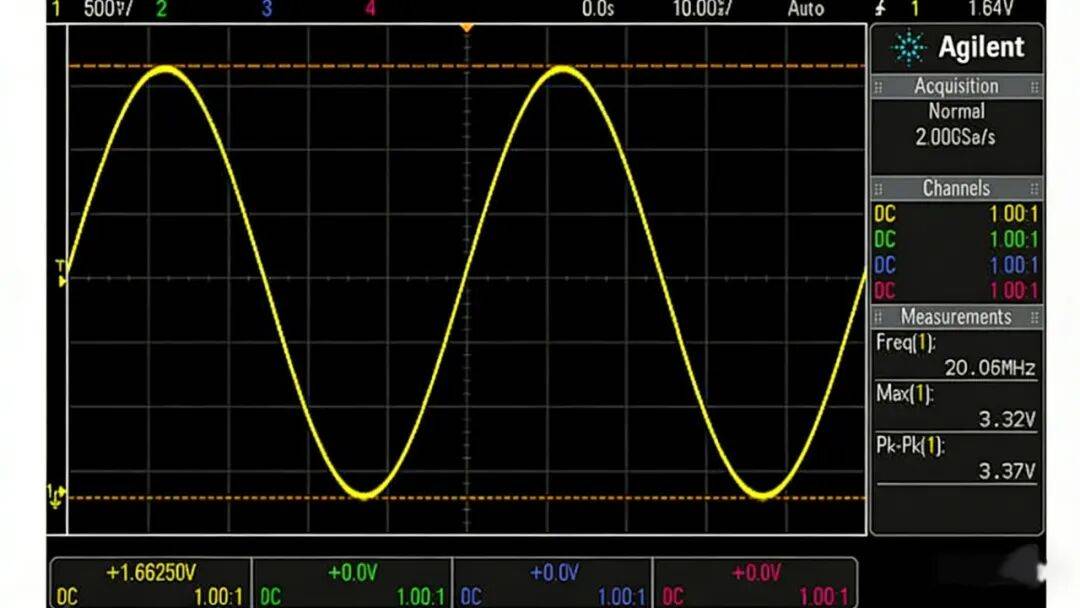Click the Auto trigger mode label
This screenshot has height=608, width=1080.
coord(806,9)
